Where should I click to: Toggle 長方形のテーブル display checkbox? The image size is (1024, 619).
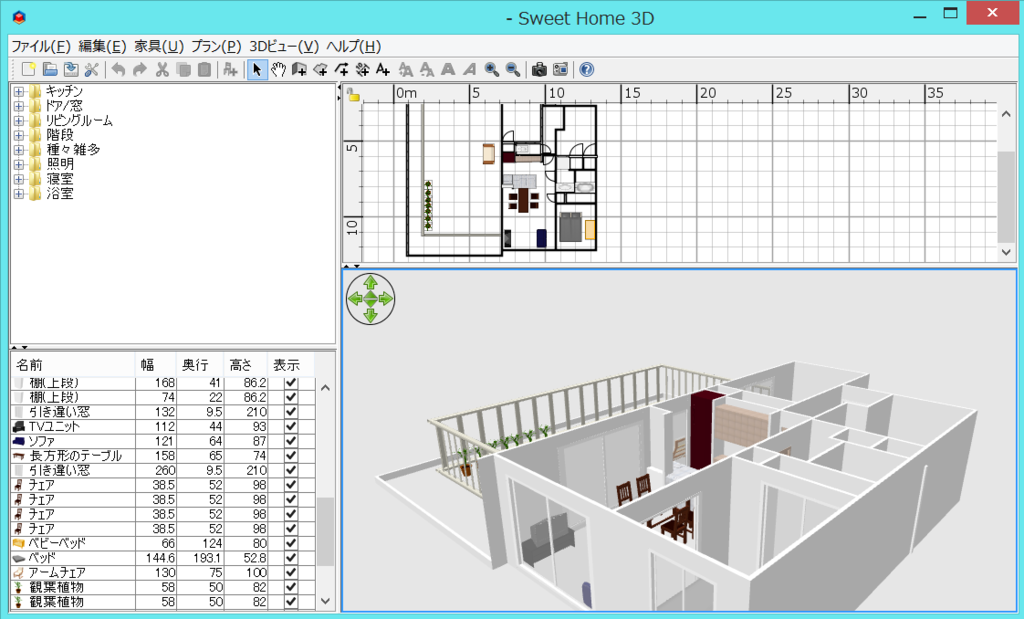(291, 456)
